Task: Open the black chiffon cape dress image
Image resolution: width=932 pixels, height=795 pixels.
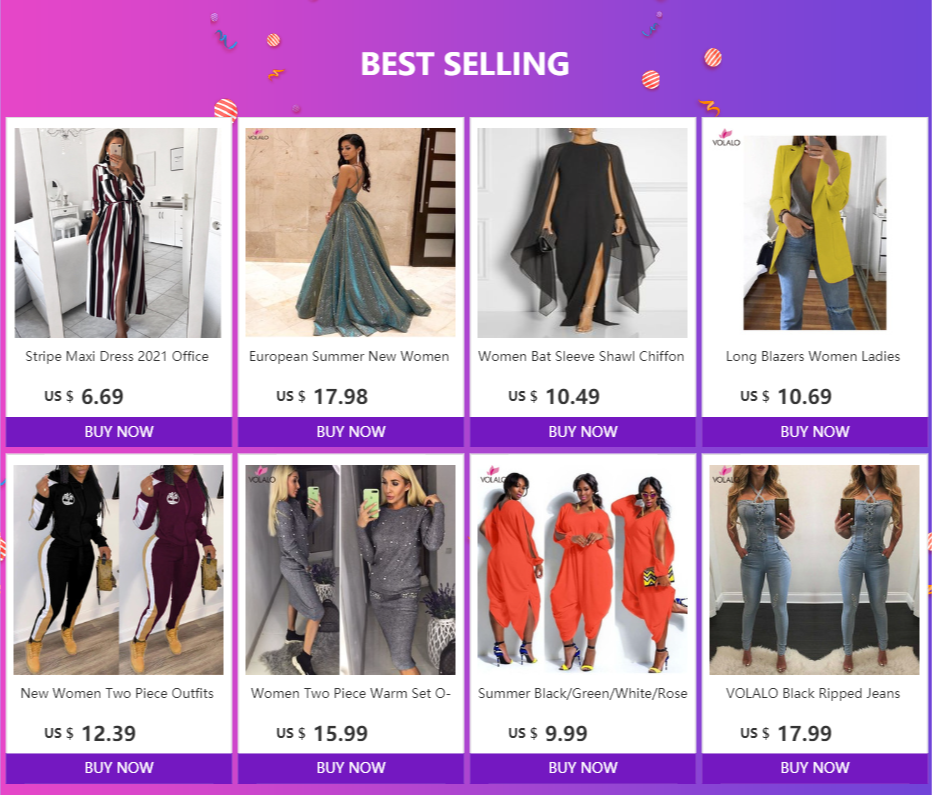Action: (582, 233)
